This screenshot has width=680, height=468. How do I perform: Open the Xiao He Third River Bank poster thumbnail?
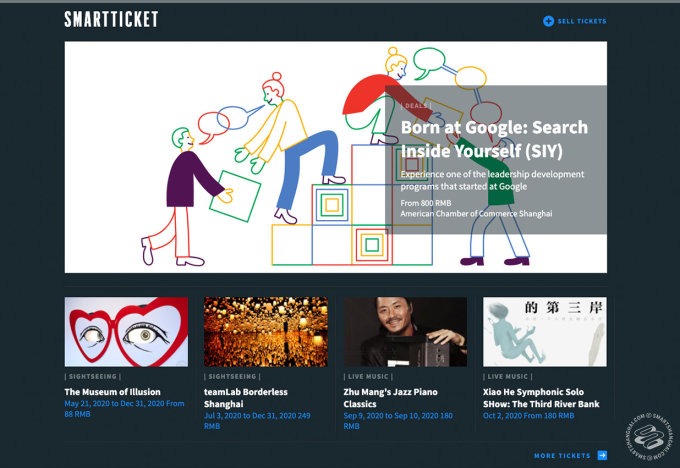(x=544, y=331)
